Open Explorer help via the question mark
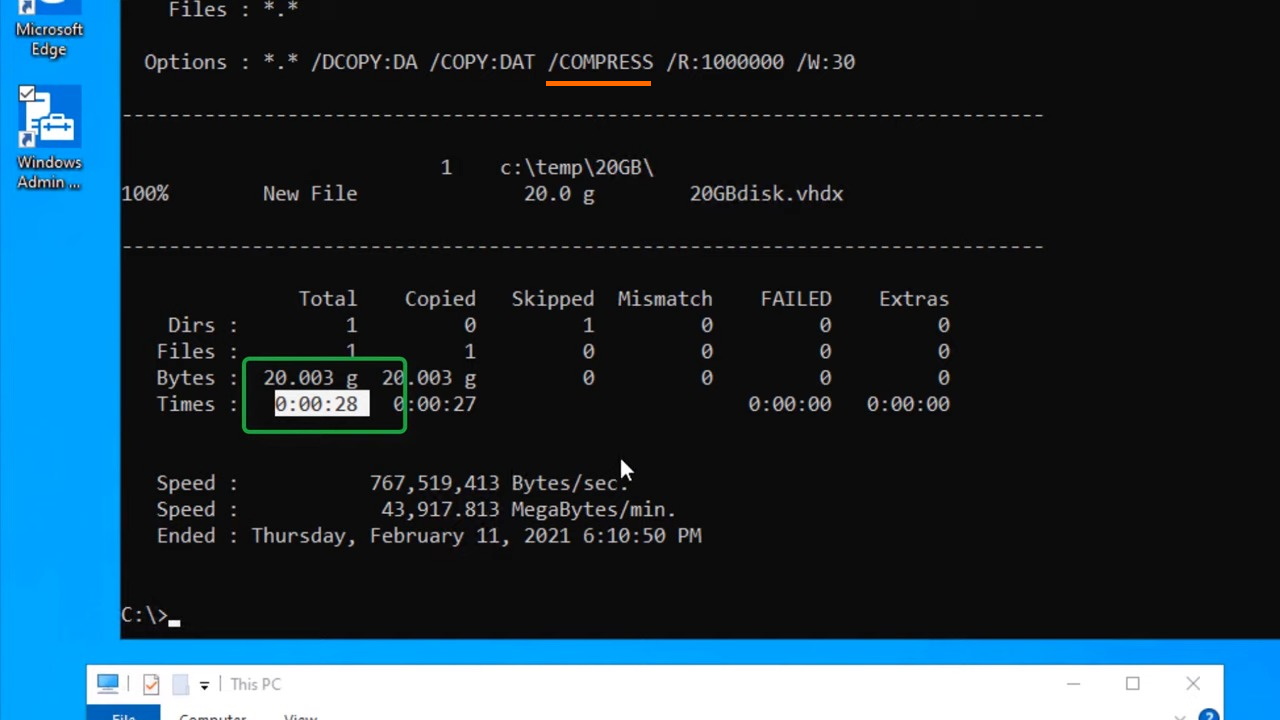The height and width of the screenshot is (720, 1280). point(1208,715)
